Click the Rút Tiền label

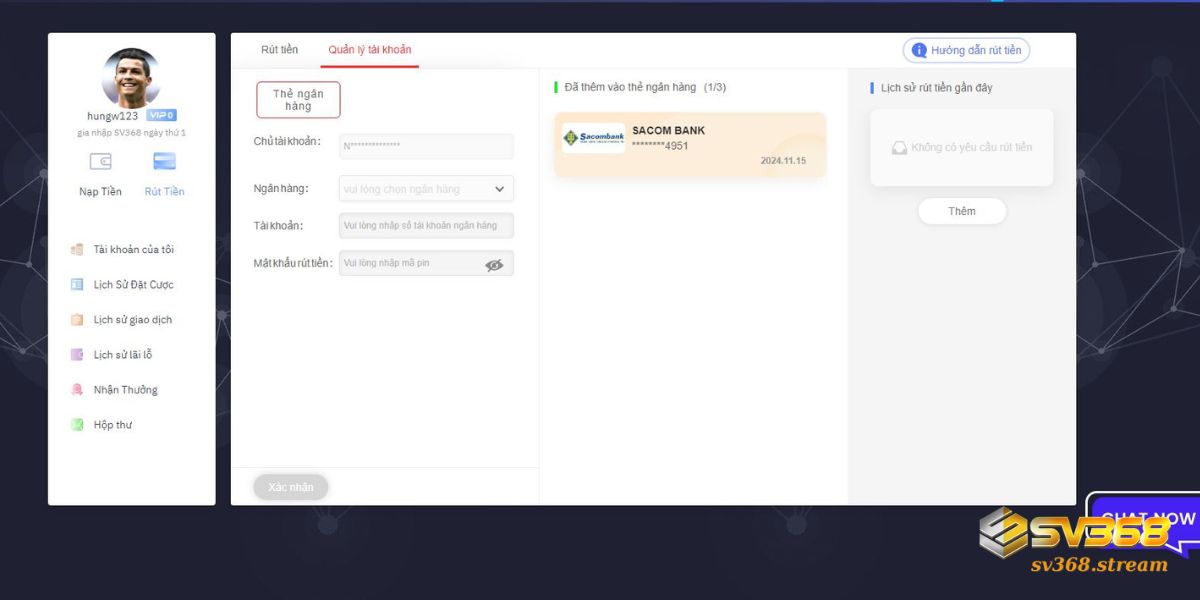(x=164, y=192)
